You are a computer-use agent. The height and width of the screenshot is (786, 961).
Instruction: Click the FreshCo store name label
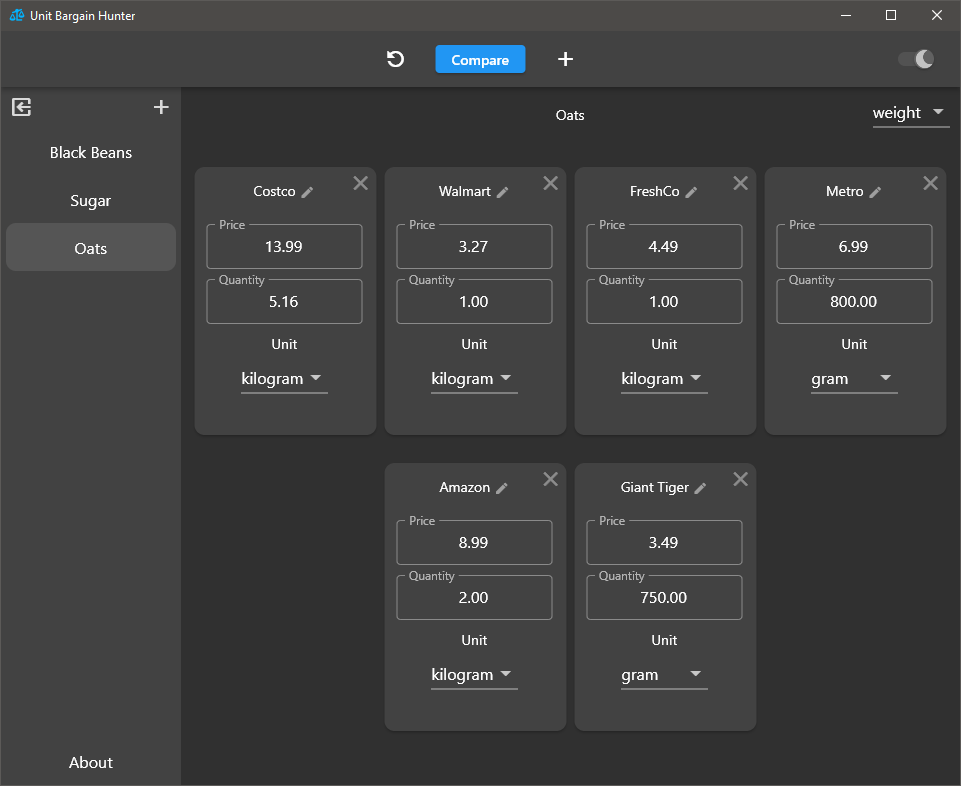(x=655, y=191)
